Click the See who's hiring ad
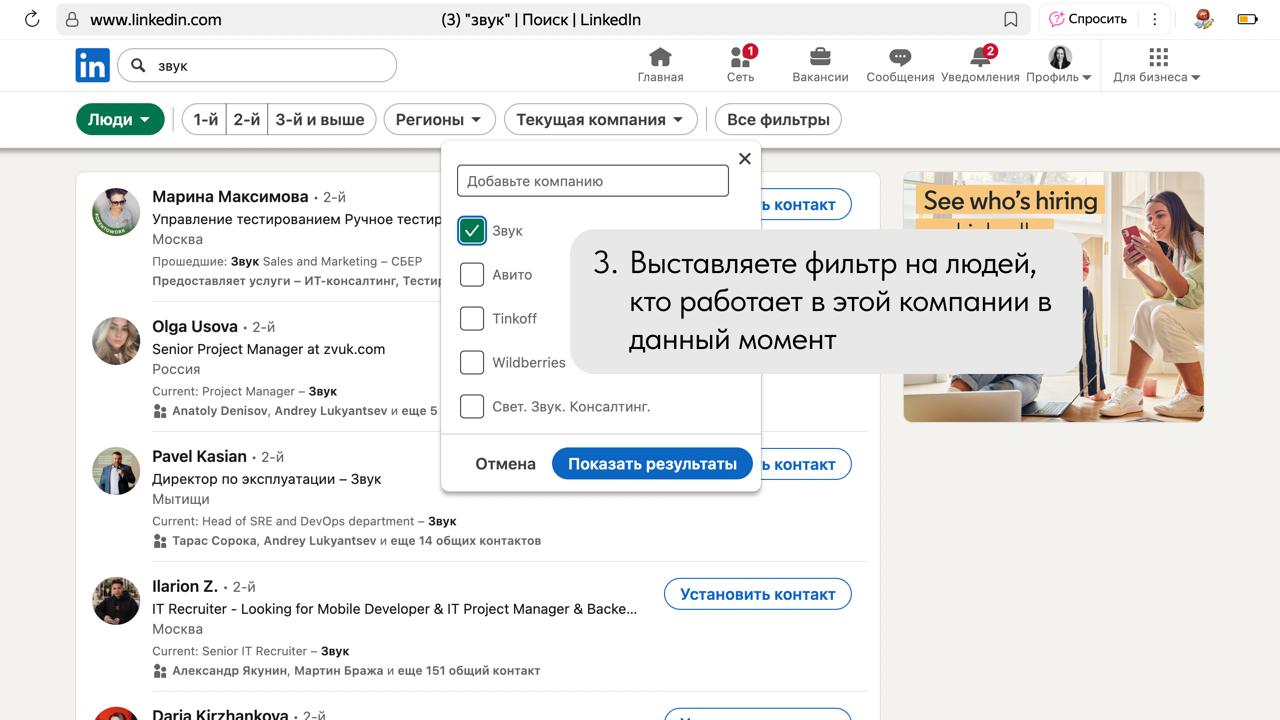This screenshot has width=1280, height=720. pyautogui.click(x=1053, y=296)
